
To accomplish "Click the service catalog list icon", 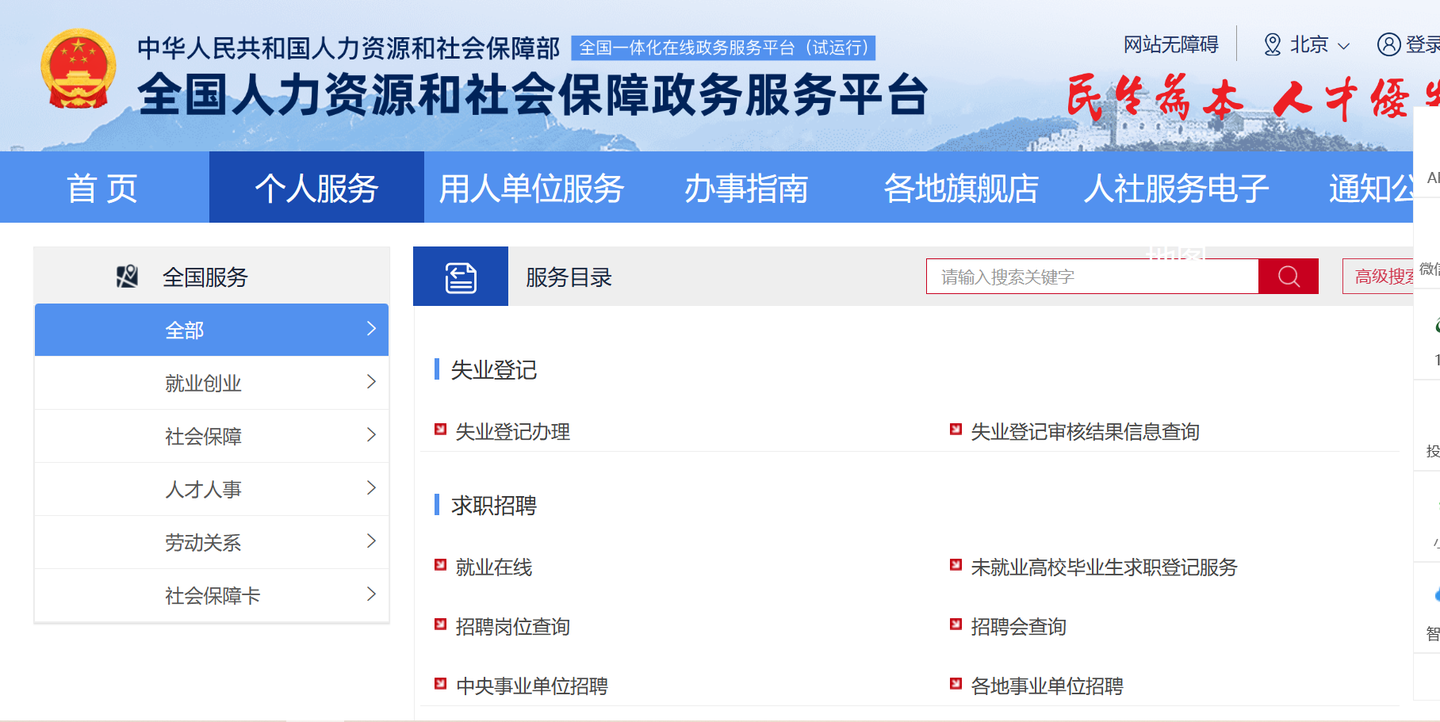I will coord(460,277).
